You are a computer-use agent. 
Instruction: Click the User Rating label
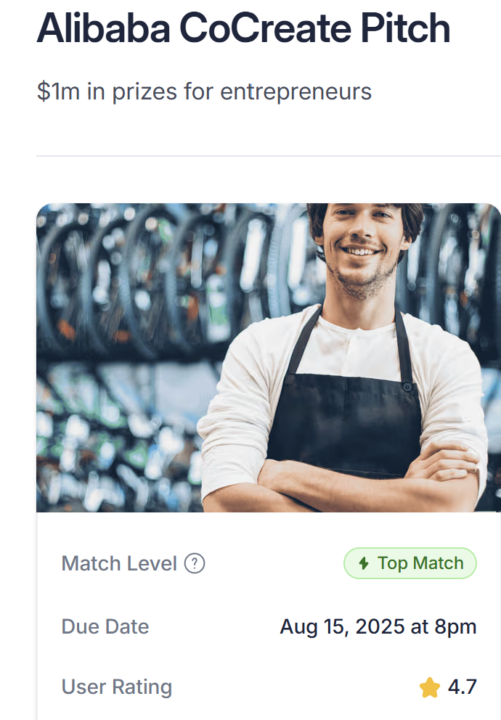pyautogui.click(x=117, y=687)
